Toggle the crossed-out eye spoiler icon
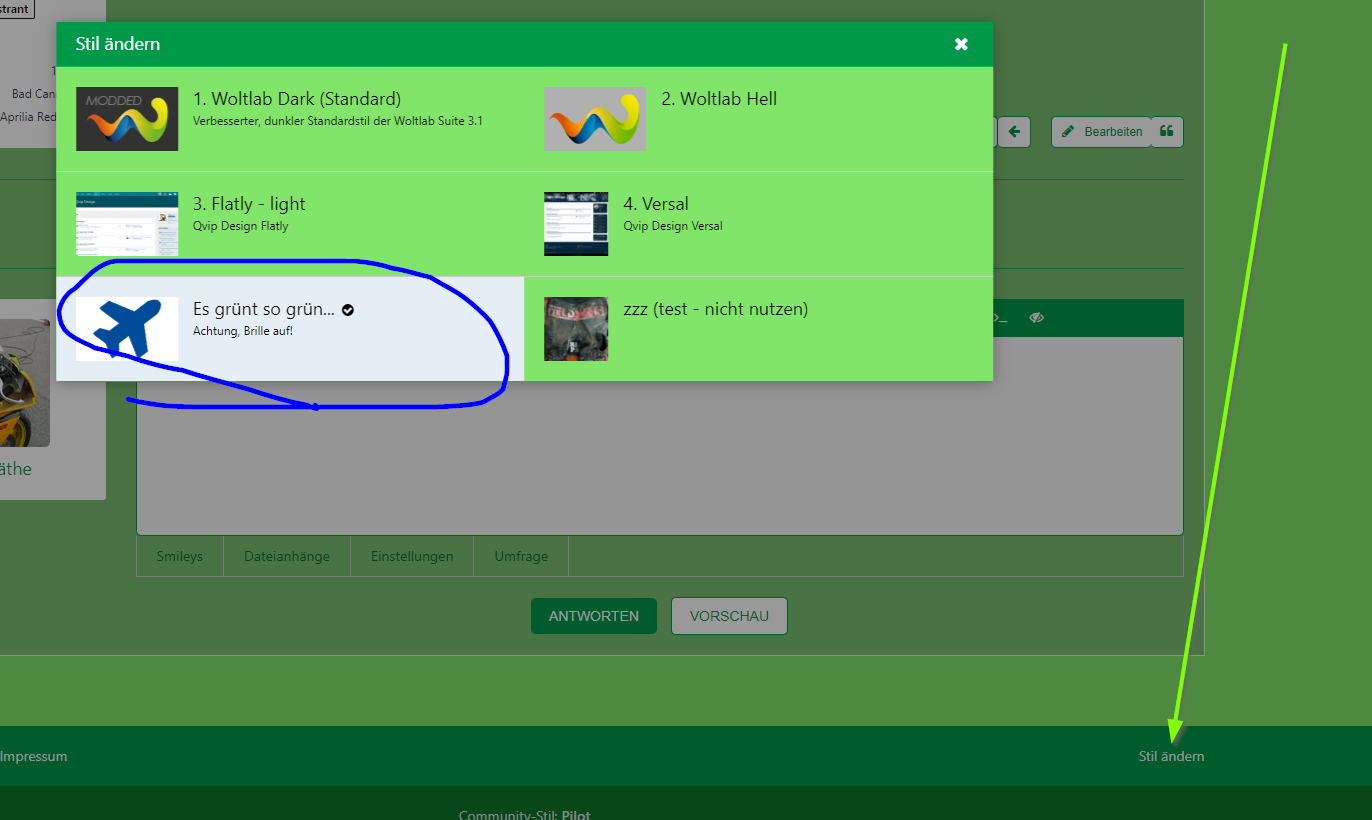Screen dimensions: 1372x820 [x=1036, y=318]
